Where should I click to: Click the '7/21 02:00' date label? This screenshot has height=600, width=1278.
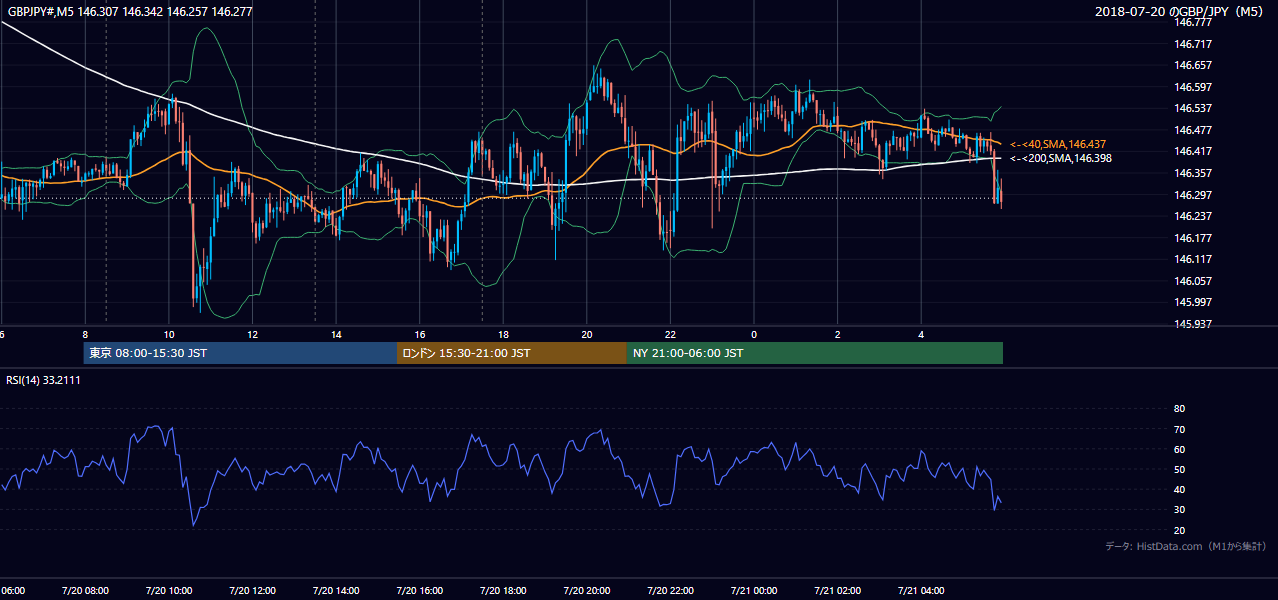pyautogui.click(x=837, y=591)
